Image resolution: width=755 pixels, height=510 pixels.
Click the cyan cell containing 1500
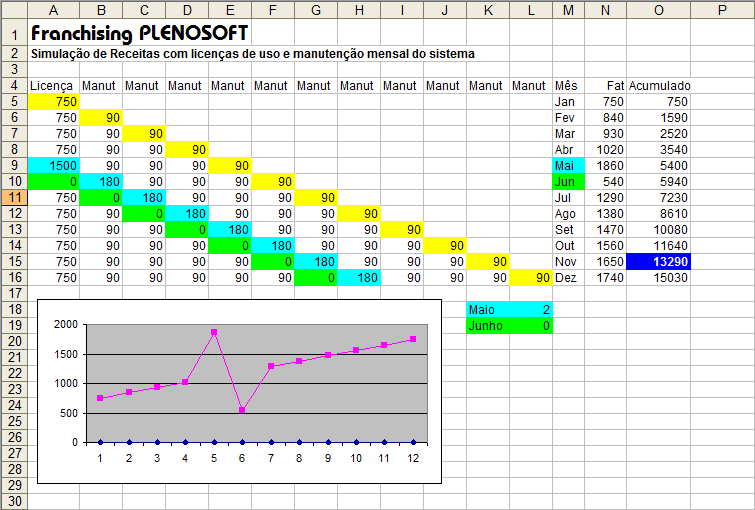tap(54, 165)
